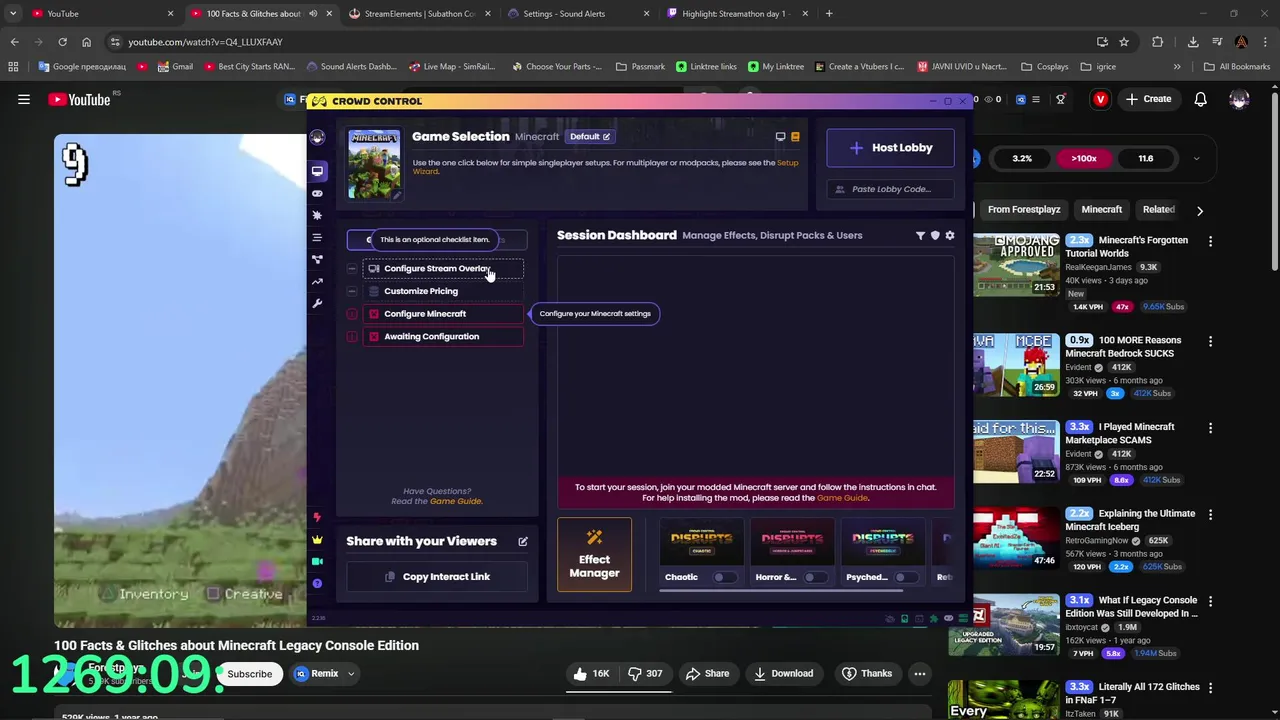Image resolution: width=1280 pixels, height=720 pixels.
Task: Open the analytics trend icon in Crowd Control sidebar
Action: [317, 281]
